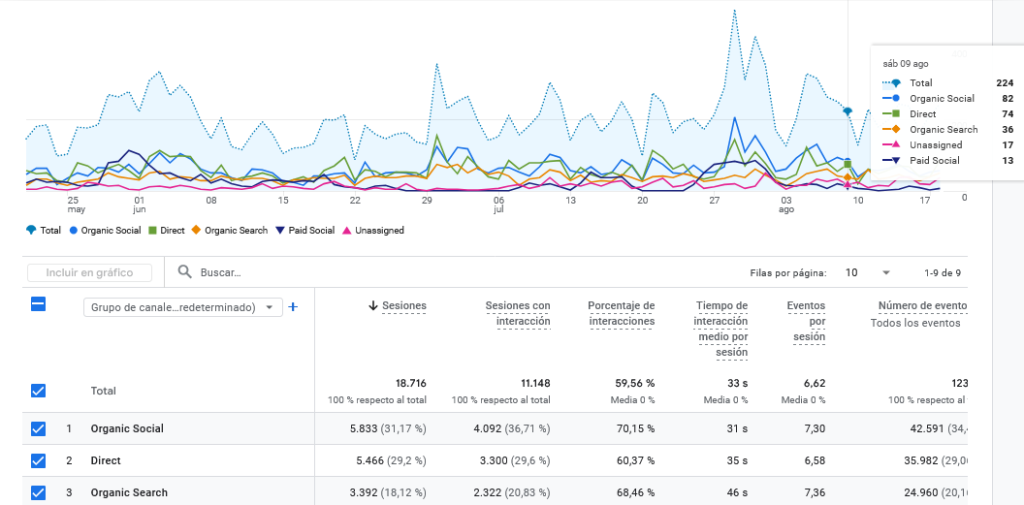Click the Direct legend green square

coord(152,230)
